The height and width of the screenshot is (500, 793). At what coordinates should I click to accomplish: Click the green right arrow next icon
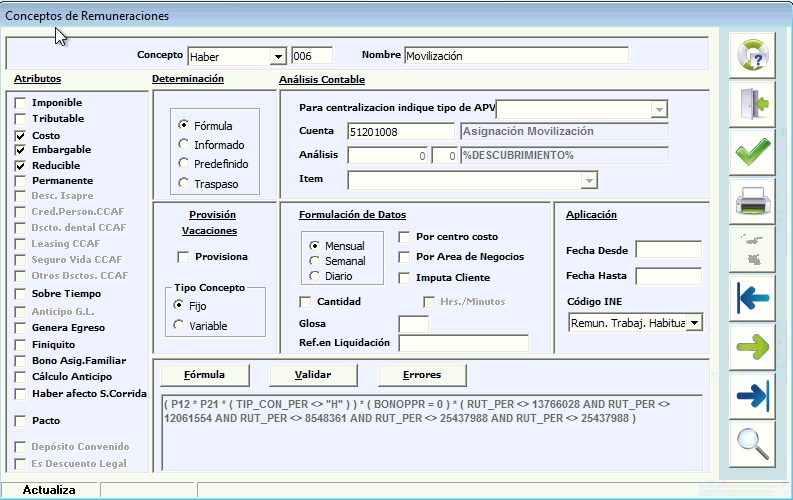pos(751,346)
